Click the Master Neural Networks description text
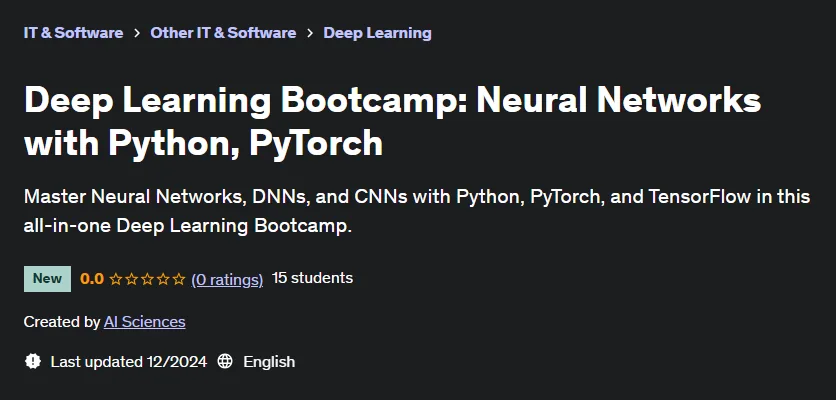This screenshot has width=836, height=400. [417, 211]
